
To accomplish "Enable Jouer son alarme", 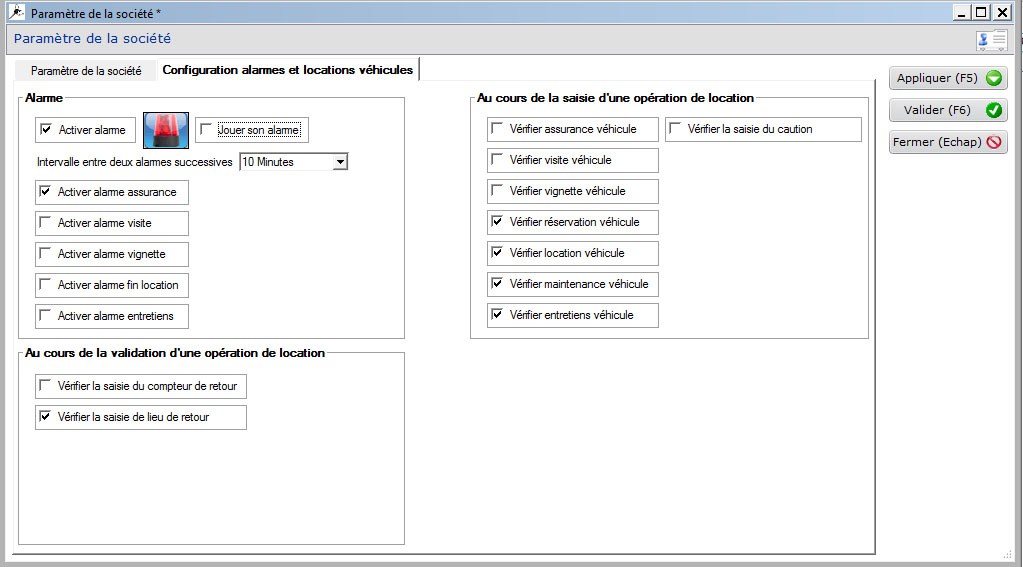I will [206, 129].
